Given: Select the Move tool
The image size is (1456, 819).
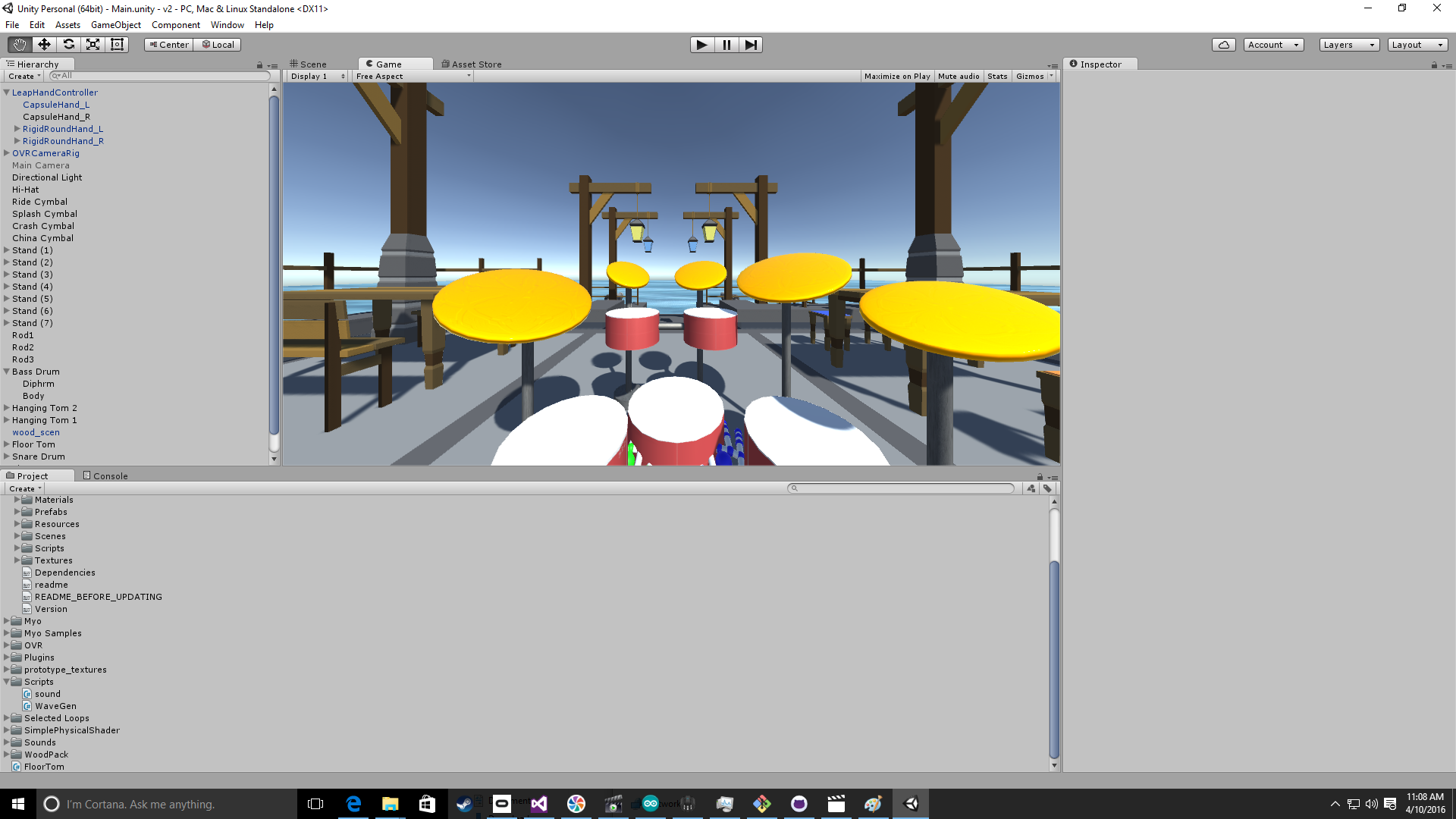Looking at the screenshot, I should point(44,45).
